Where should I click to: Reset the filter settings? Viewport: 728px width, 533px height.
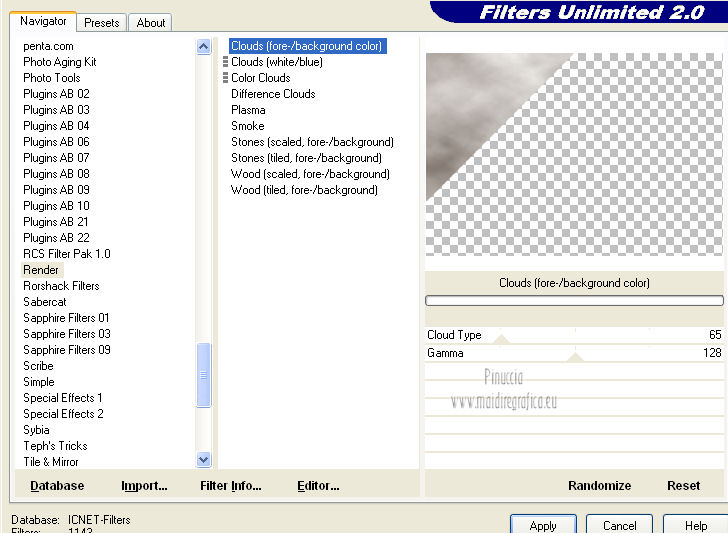pos(683,486)
